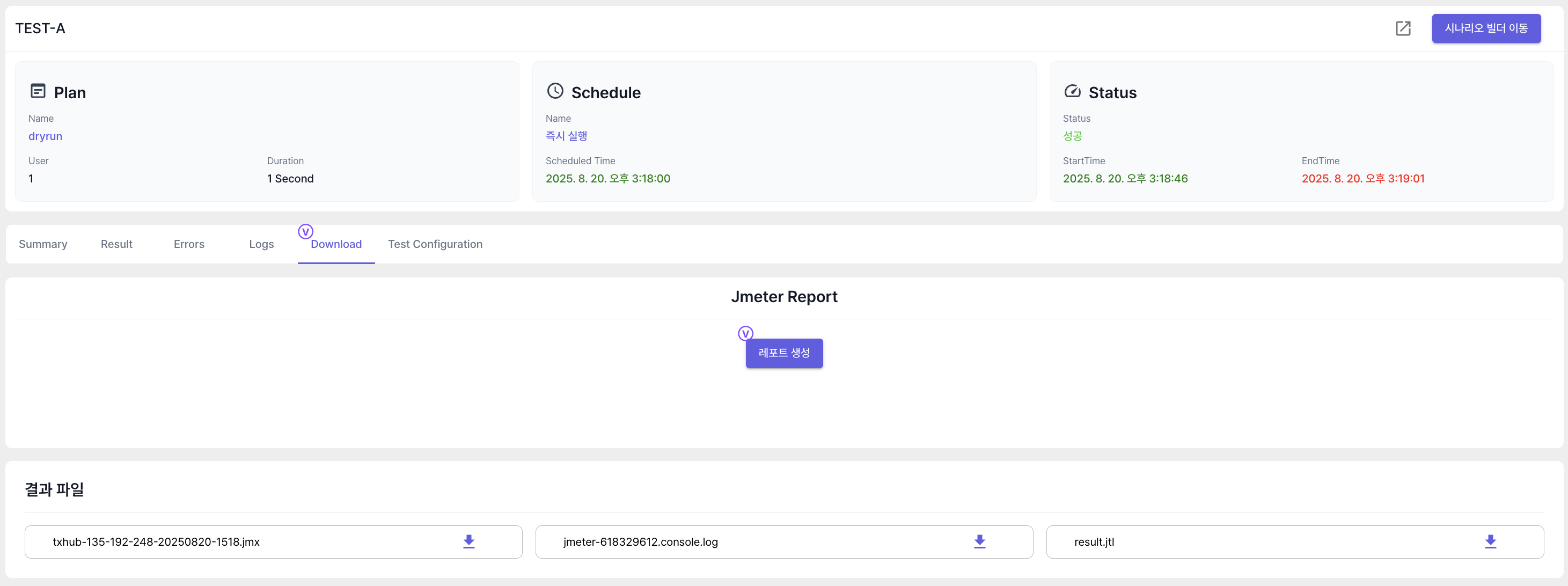Open the Result tab
This screenshot has height=586, width=1568.
point(116,244)
